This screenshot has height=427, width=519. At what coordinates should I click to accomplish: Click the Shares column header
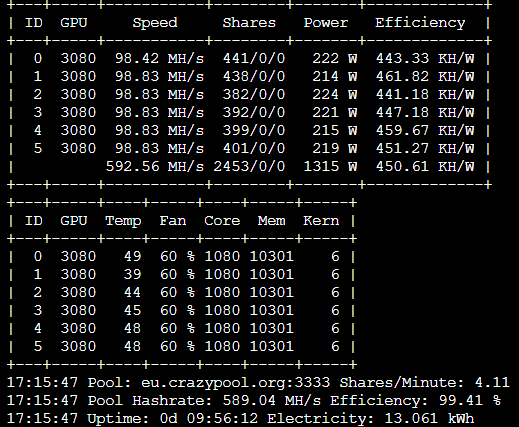(249, 23)
